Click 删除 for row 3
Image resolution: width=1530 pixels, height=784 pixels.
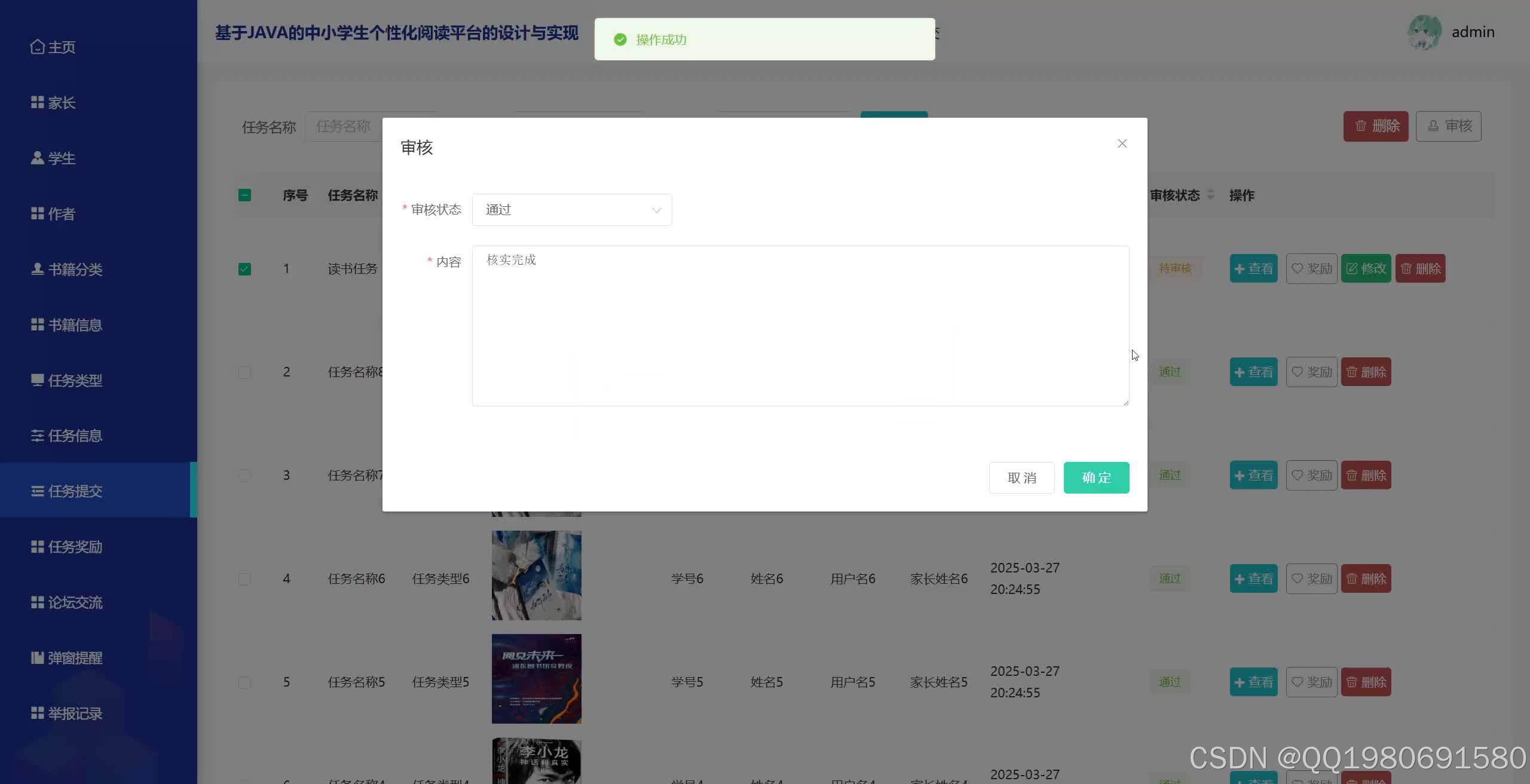[1366, 476]
